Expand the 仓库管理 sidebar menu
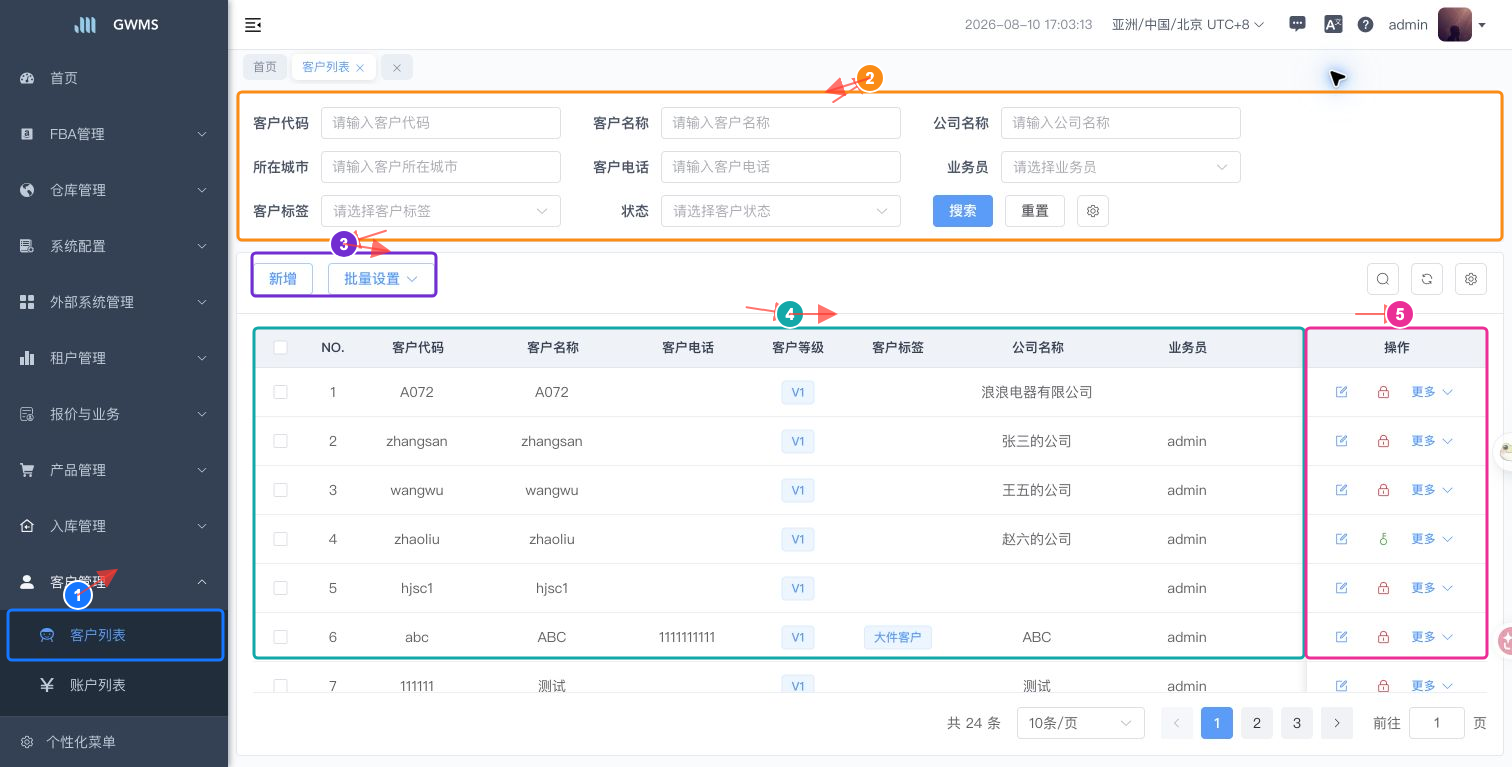 [114, 190]
